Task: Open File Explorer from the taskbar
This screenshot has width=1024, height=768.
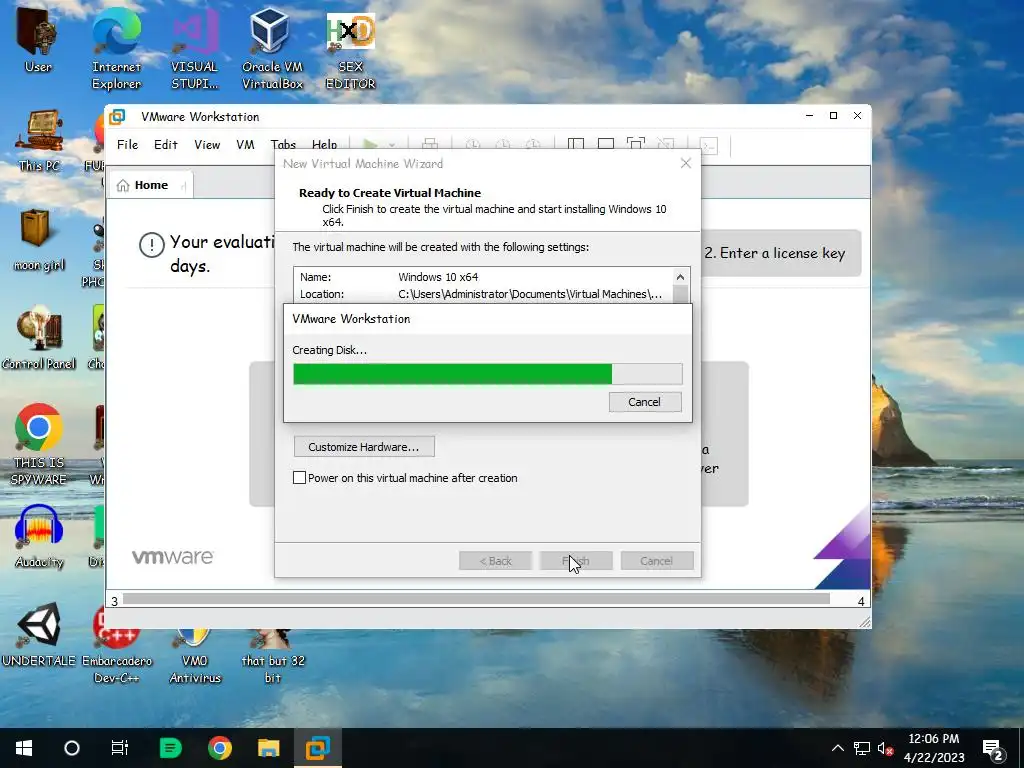Action: coord(268,748)
